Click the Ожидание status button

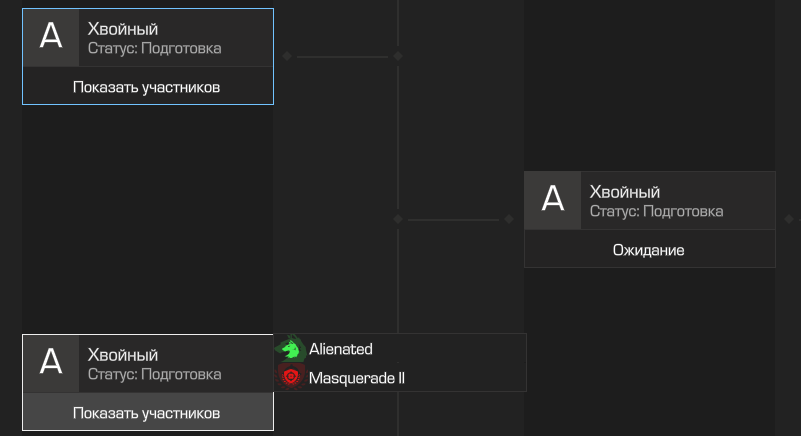(650, 249)
